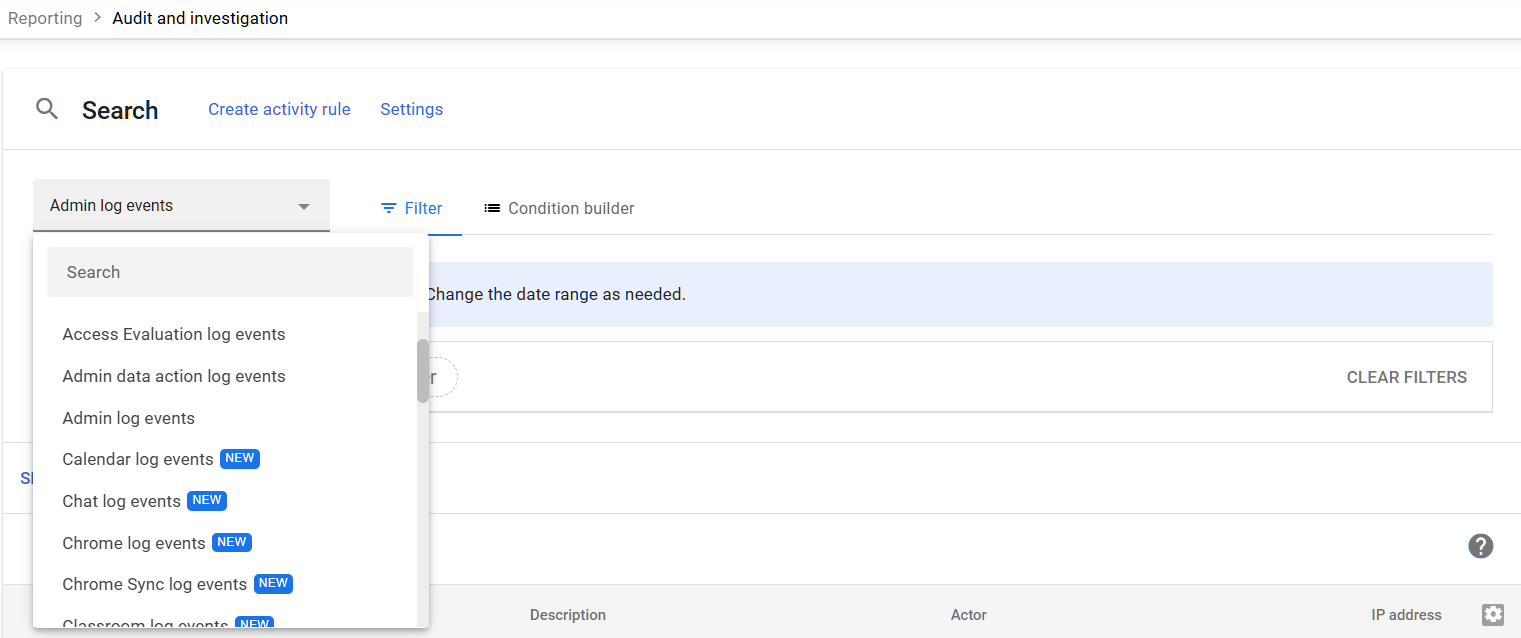Click the Search field inside the dropdown
This screenshot has height=638, width=1521.
point(229,271)
